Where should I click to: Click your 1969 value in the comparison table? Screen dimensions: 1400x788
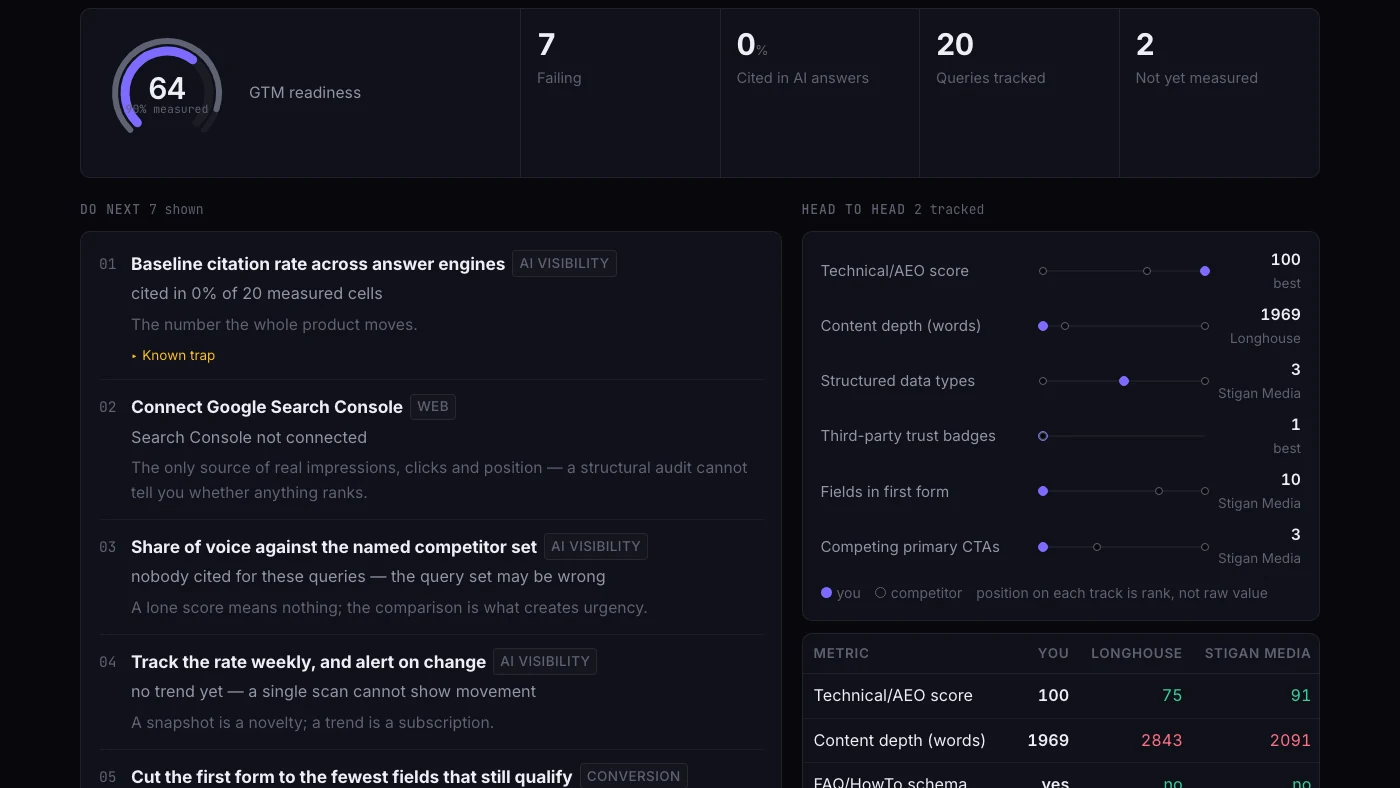click(x=1048, y=740)
